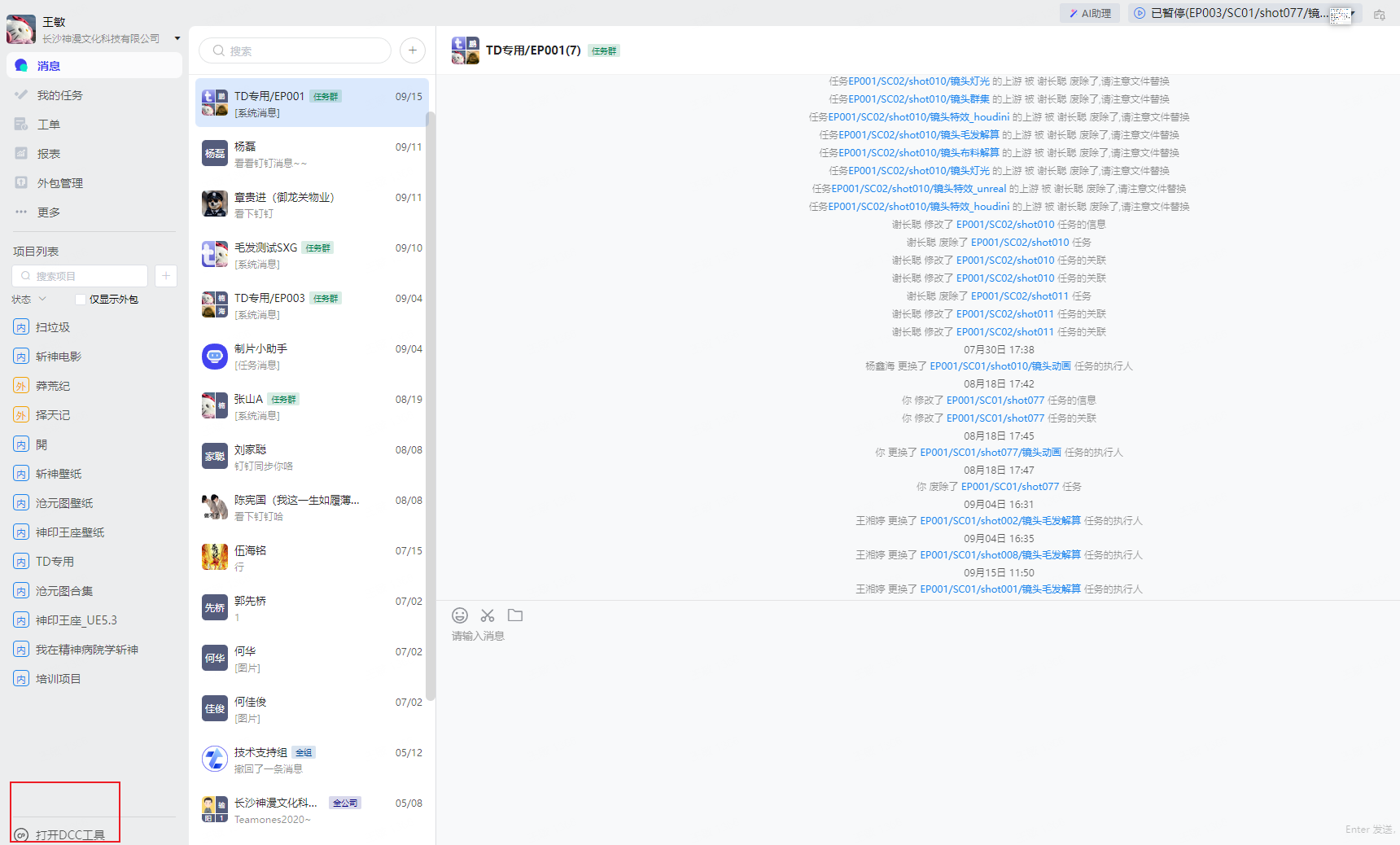Click the emoji smiley icon

pos(460,615)
